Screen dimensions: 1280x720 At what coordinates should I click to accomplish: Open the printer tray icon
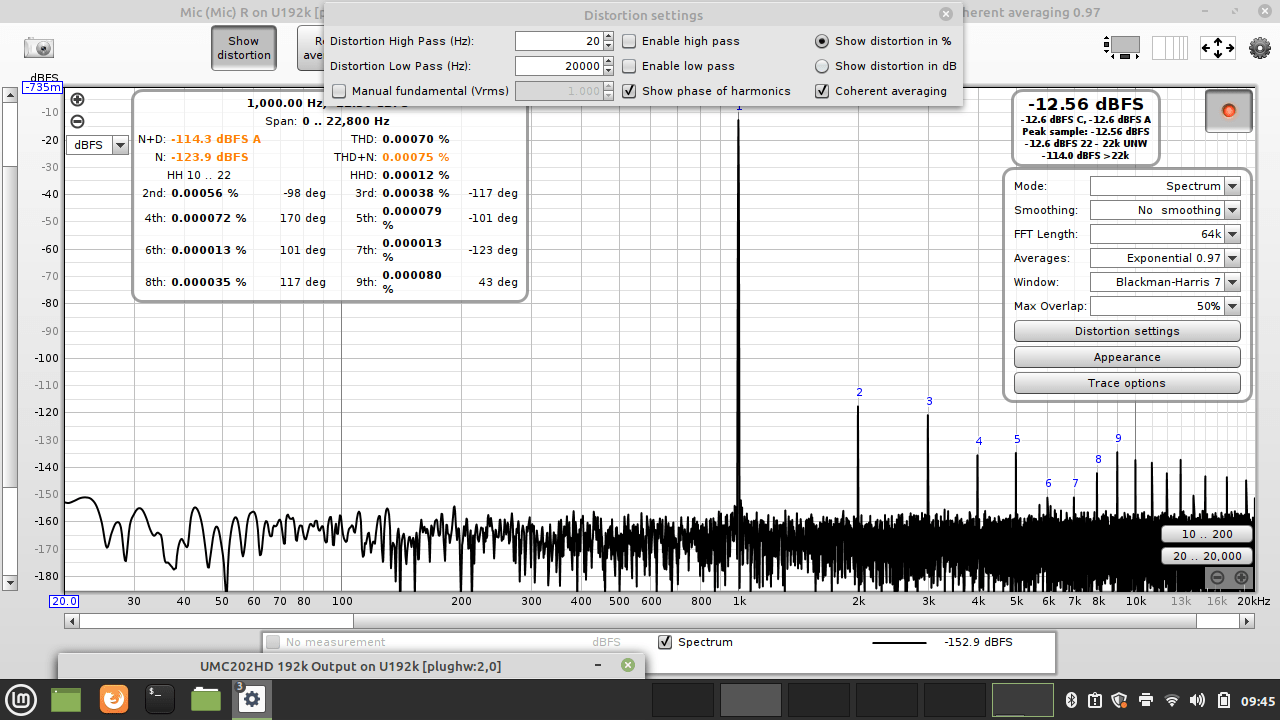click(1146, 699)
